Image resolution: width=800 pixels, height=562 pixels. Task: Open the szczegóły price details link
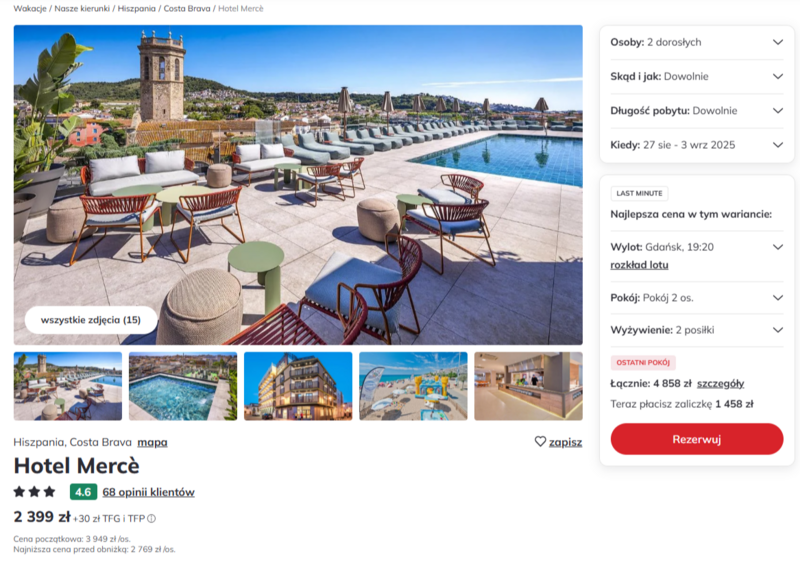[720, 384]
